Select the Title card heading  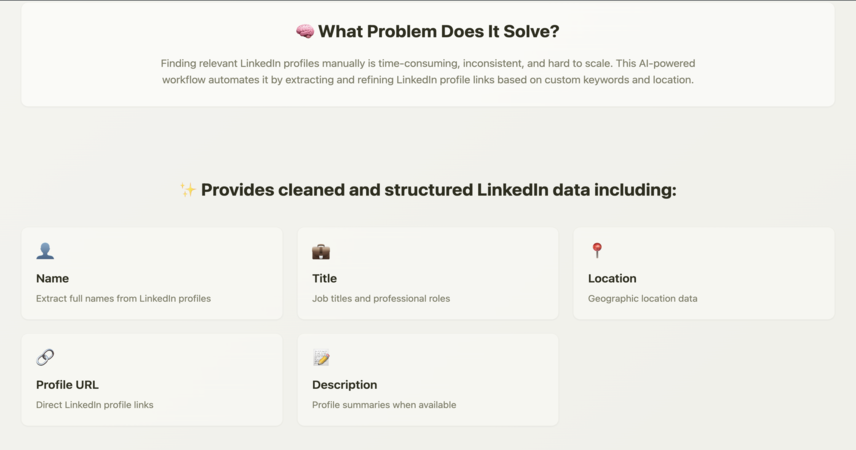pos(324,279)
